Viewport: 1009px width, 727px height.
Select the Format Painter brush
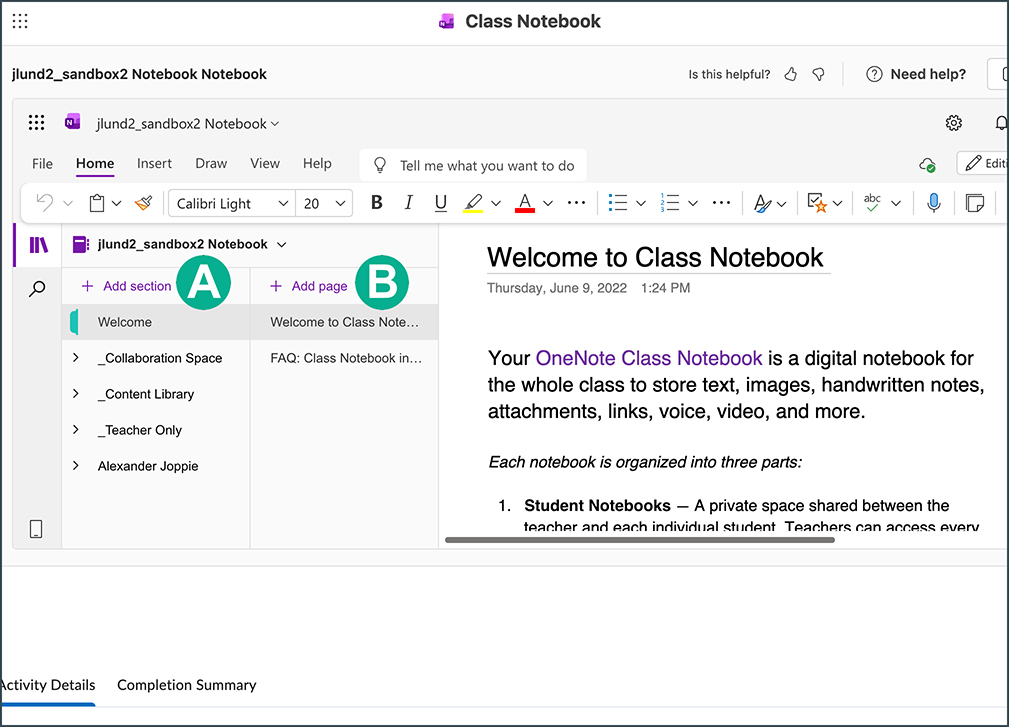coord(144,203)
